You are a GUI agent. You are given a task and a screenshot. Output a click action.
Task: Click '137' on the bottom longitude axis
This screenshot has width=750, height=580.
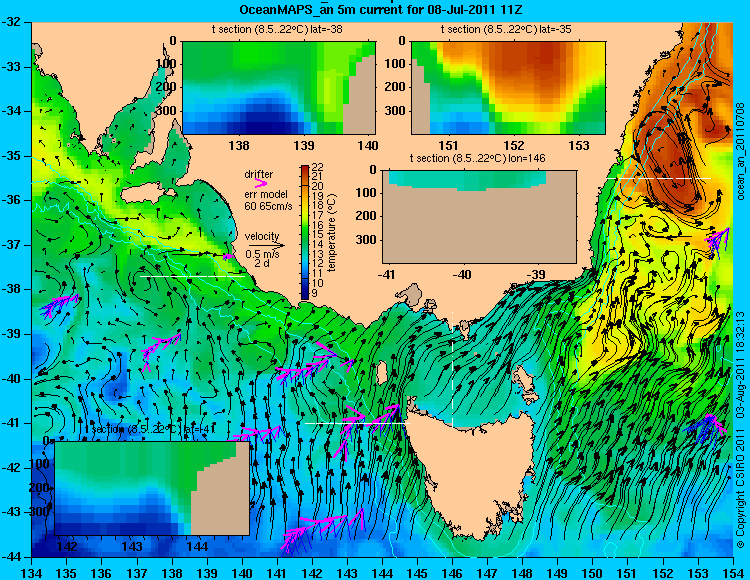coord(137,573)
